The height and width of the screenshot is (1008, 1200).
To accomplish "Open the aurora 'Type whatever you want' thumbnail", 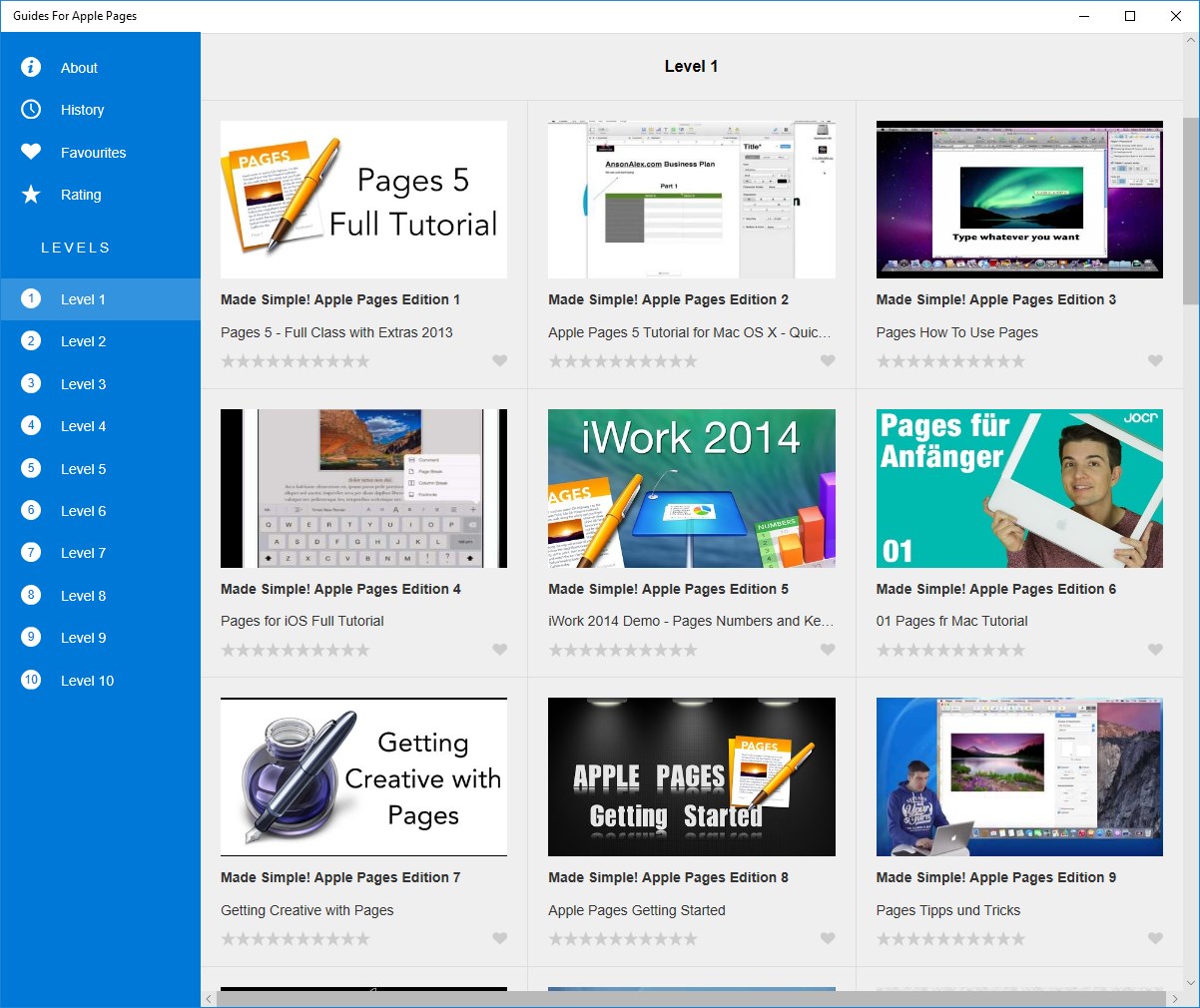I will [1019, 200].
